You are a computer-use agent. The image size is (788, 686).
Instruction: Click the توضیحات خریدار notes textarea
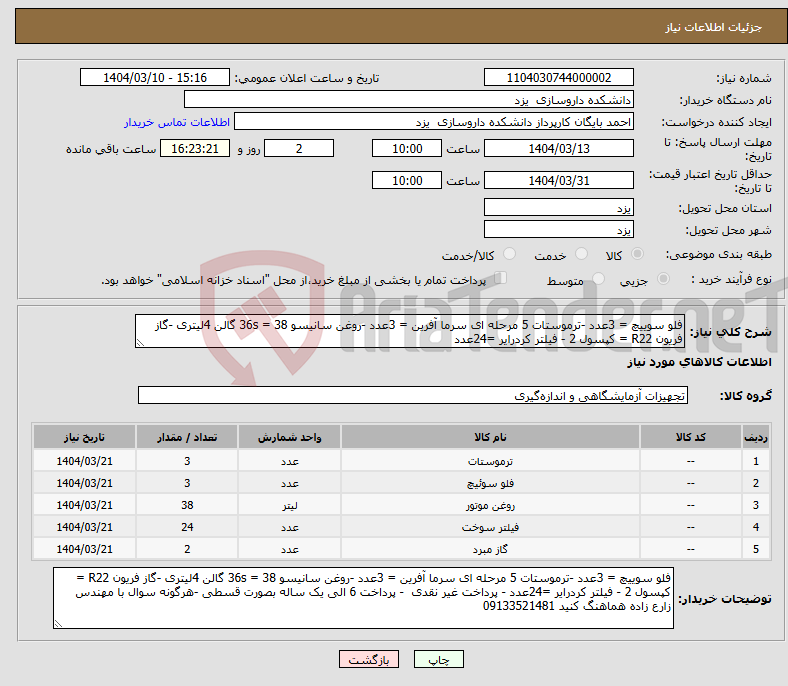pyautogui.click(x=363, y=598)
